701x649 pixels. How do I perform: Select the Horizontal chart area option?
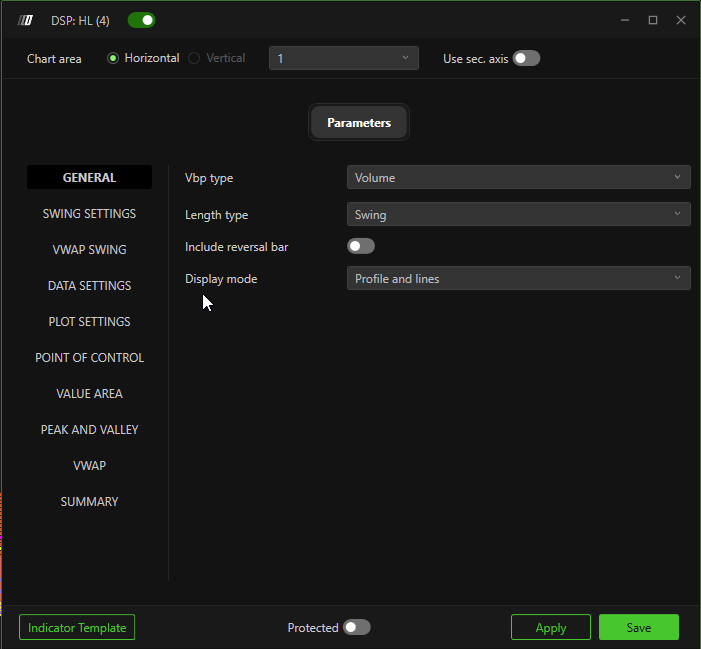(x=113, y=58)
